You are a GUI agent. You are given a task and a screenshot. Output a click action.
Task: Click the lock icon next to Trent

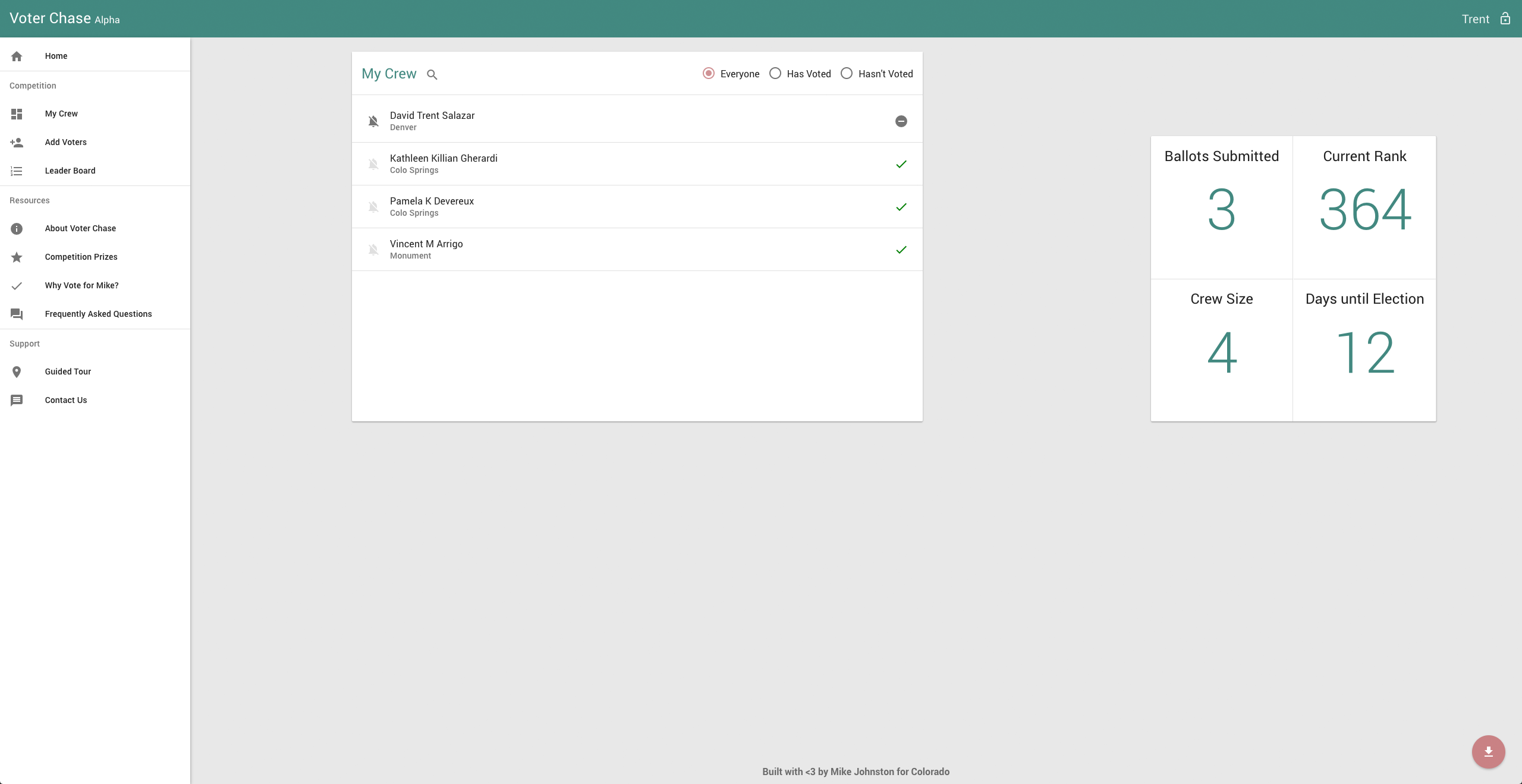(1505, 18)
